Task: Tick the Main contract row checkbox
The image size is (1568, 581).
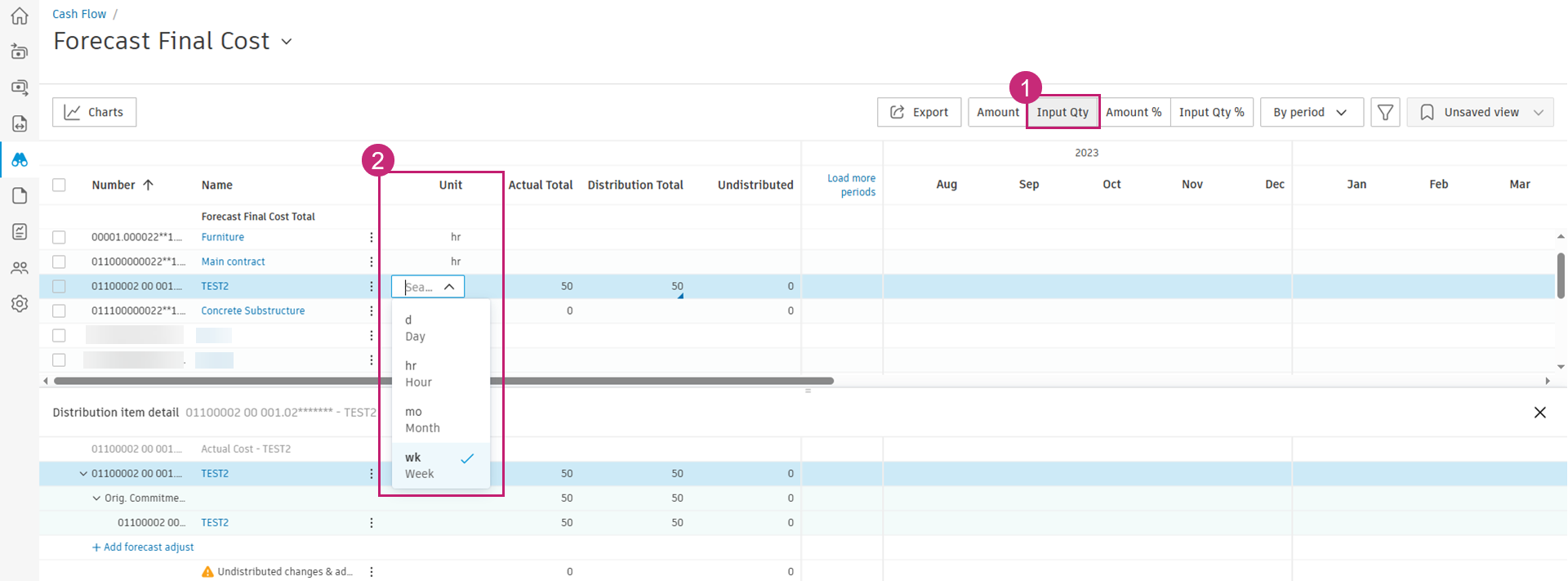Action: pyautogui.click(x=59, y=261)
